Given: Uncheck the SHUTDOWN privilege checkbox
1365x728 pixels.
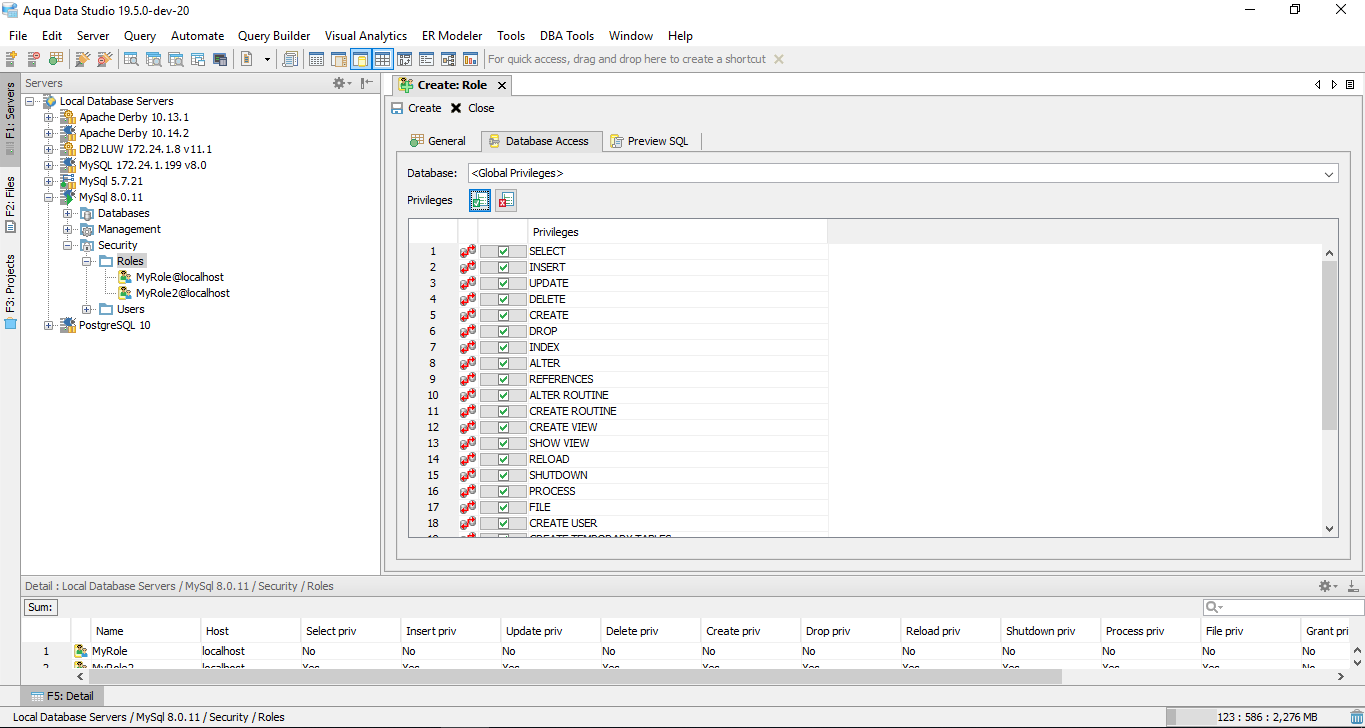Looking at the screenshot, I should point(504,475).
